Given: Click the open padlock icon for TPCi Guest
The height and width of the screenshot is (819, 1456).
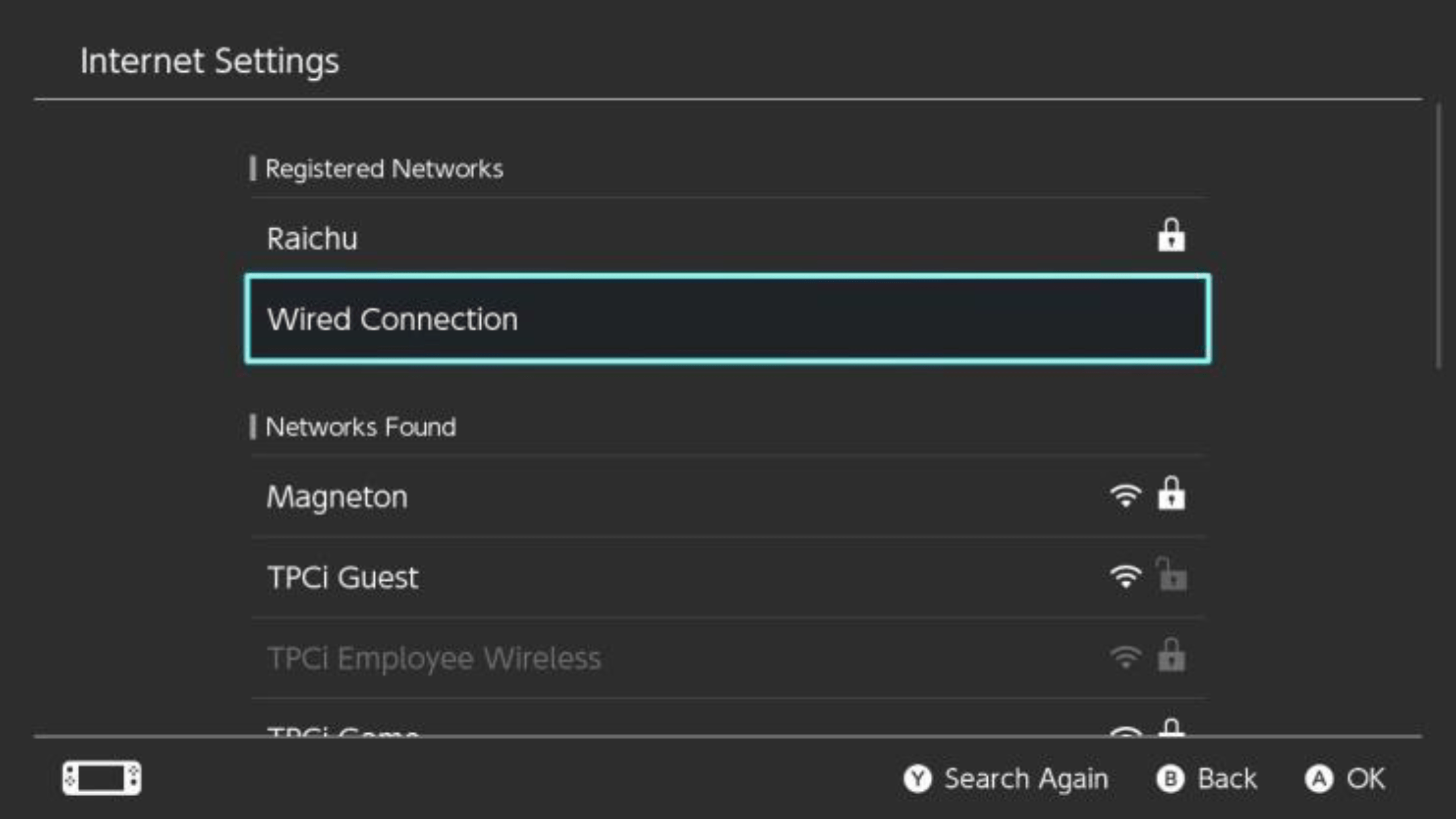Looking at the screenshot, I should point(1171,574).
